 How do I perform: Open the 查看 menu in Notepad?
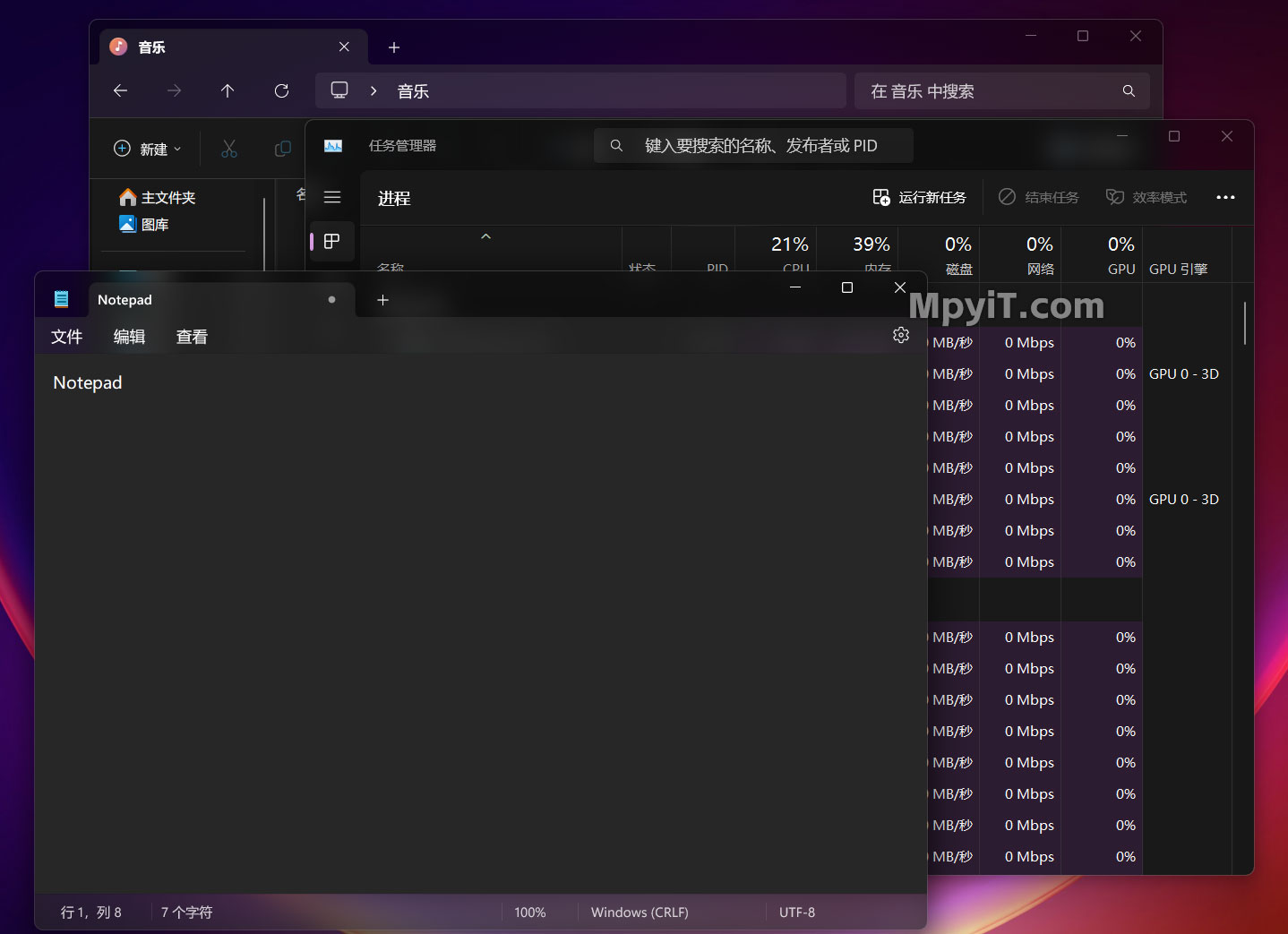coord(192,337)
